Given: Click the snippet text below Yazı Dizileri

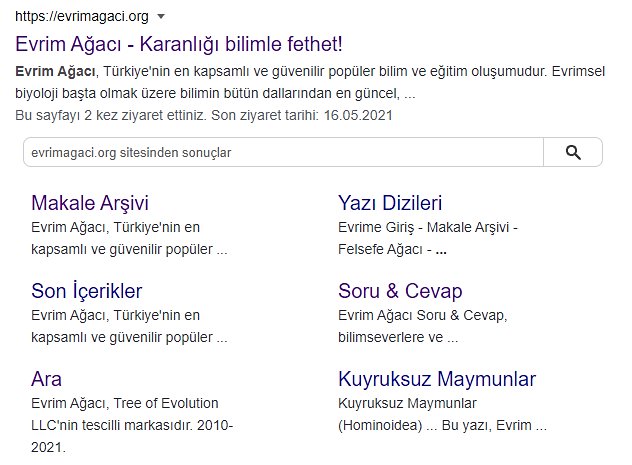Looking at the screenshot, I should [427, 238].
